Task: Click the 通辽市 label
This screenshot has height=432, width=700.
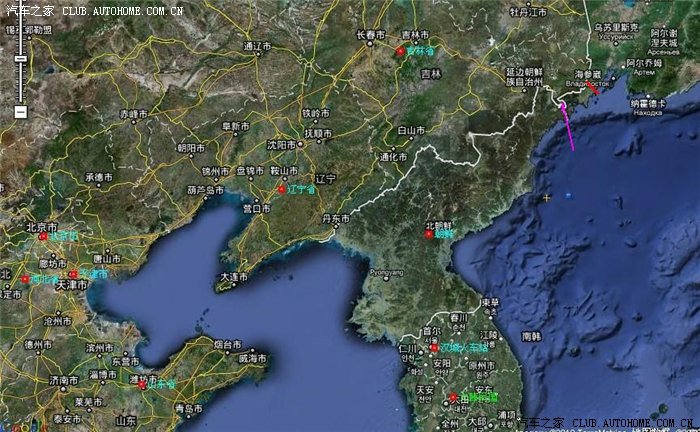Action: (x=258, y=46)
